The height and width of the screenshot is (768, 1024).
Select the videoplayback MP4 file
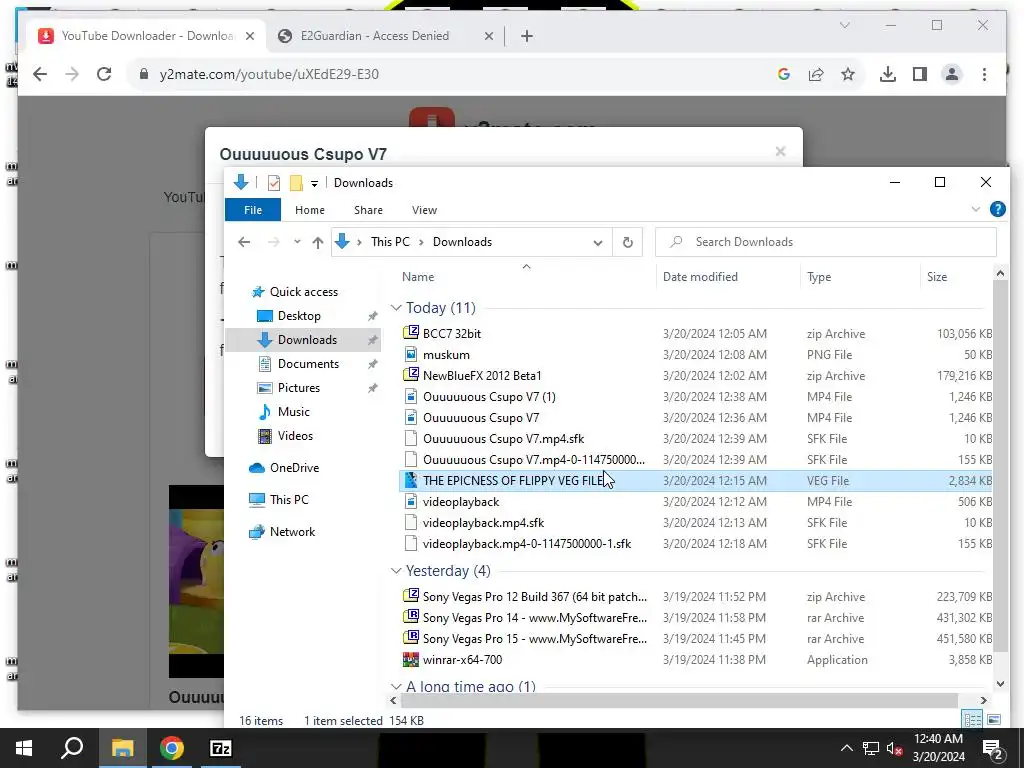click(460, 502)
